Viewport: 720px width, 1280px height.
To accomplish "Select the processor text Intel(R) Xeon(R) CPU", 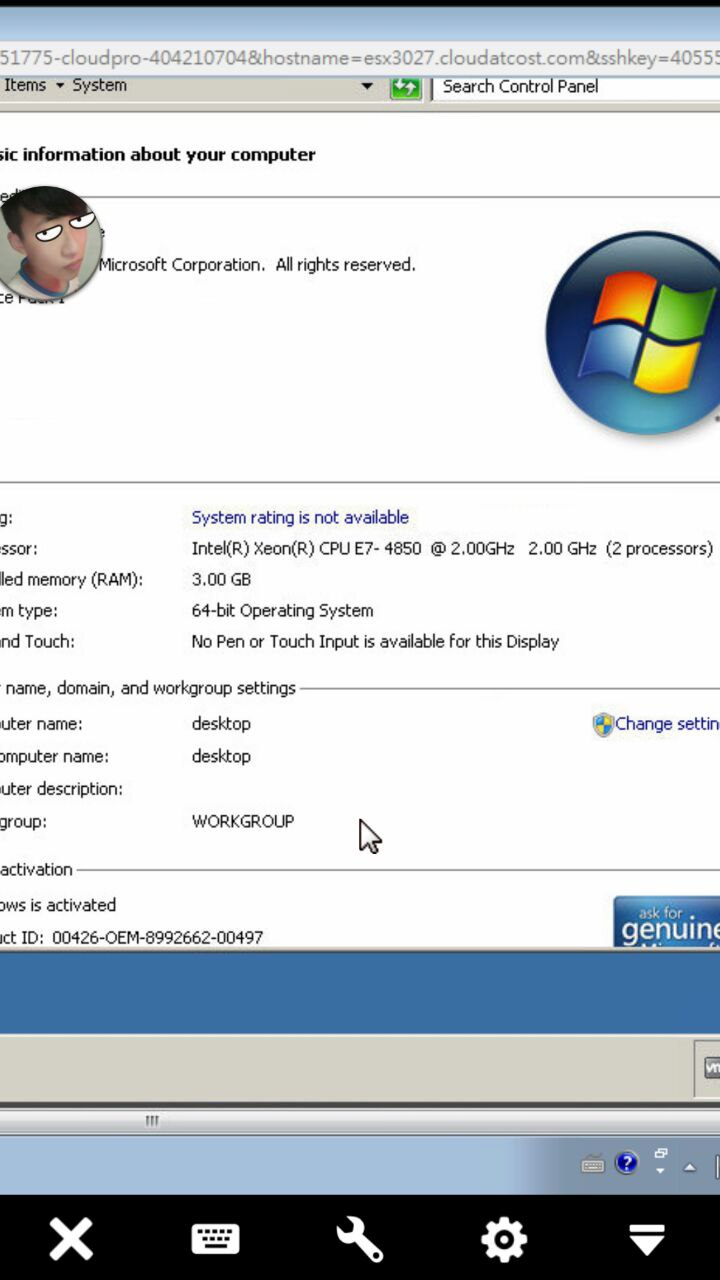I will 452,548.
